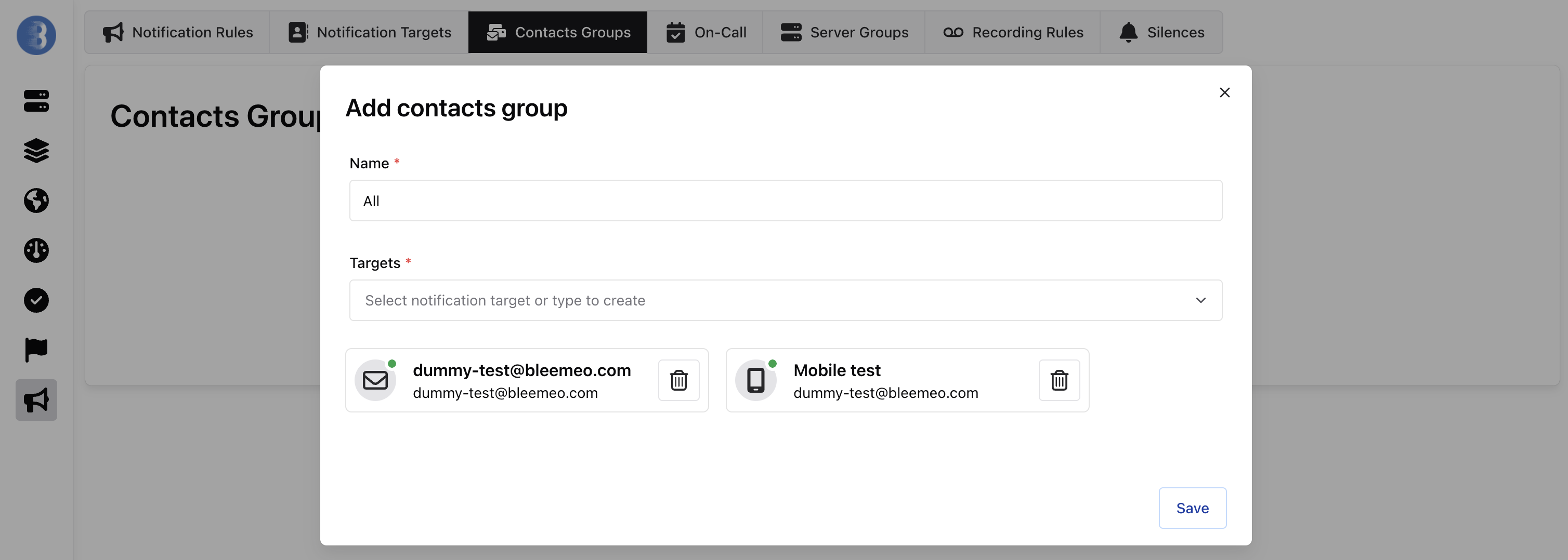The image size is (1568, 560).
Task: Save the new contacts group
Action: pyautogui.click(x=1192, y=508)
